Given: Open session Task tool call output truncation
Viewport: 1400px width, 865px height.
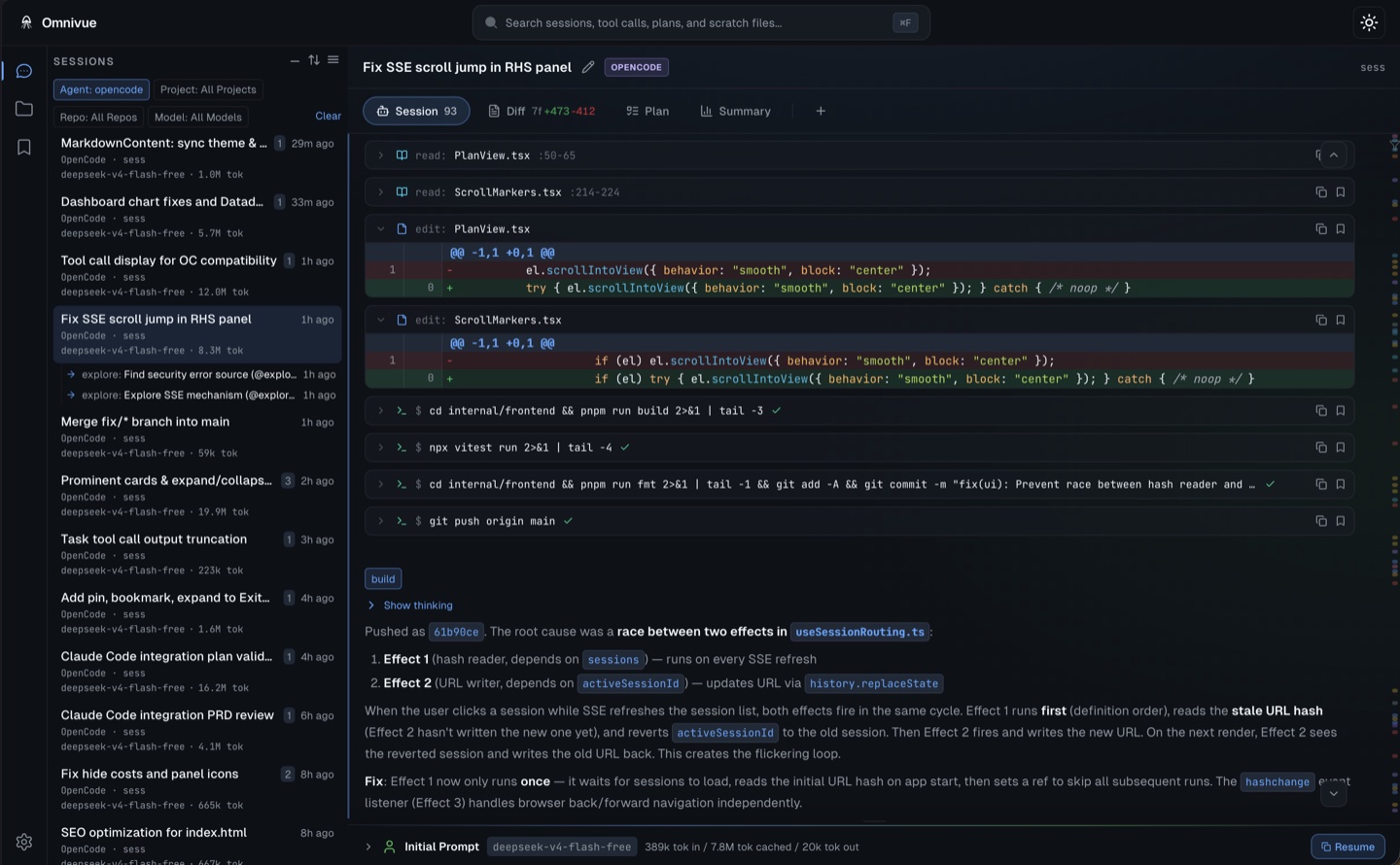Looking at the screenshot, I should coord(197,554).
